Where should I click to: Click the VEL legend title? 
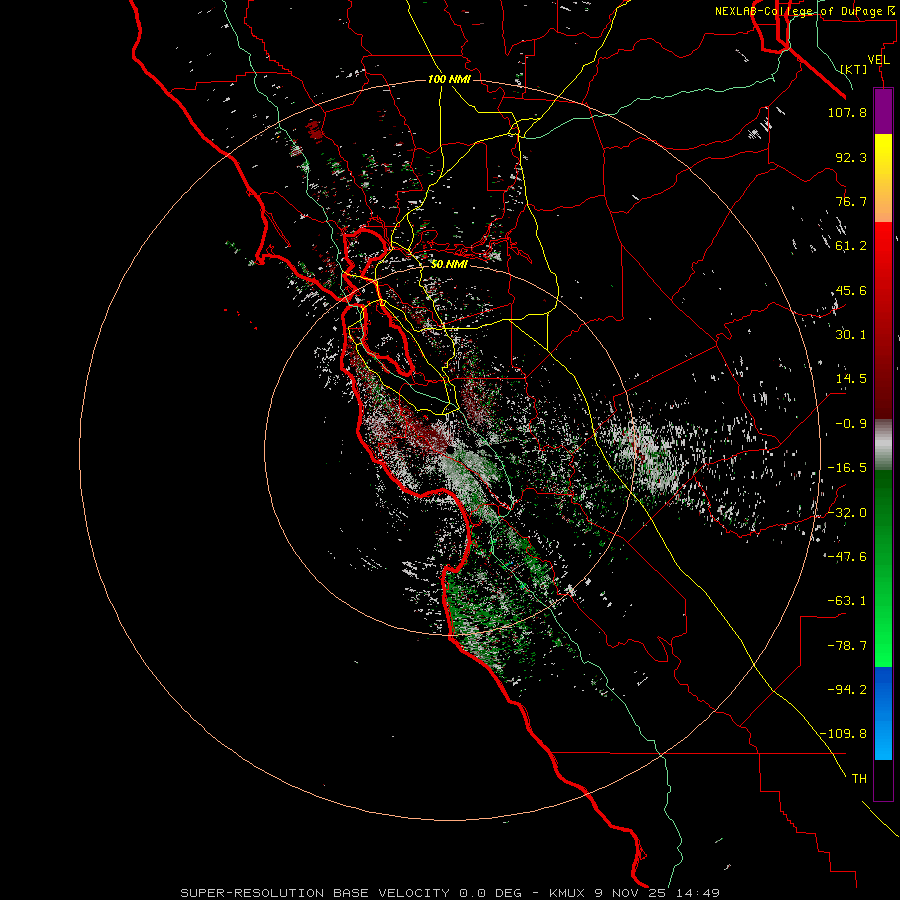pos(878,60)
